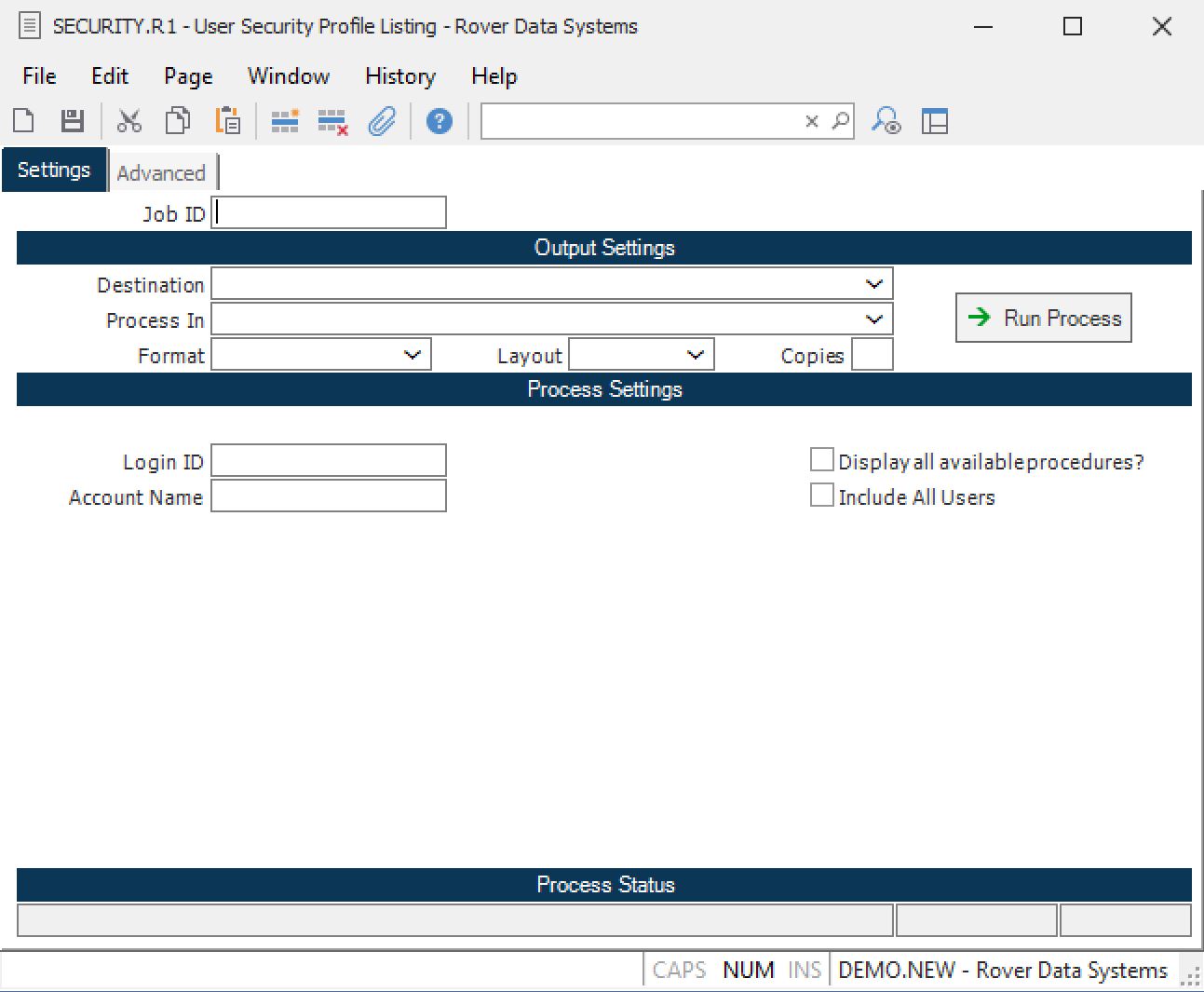Expand the Format dropdown list

pos(413,355)
